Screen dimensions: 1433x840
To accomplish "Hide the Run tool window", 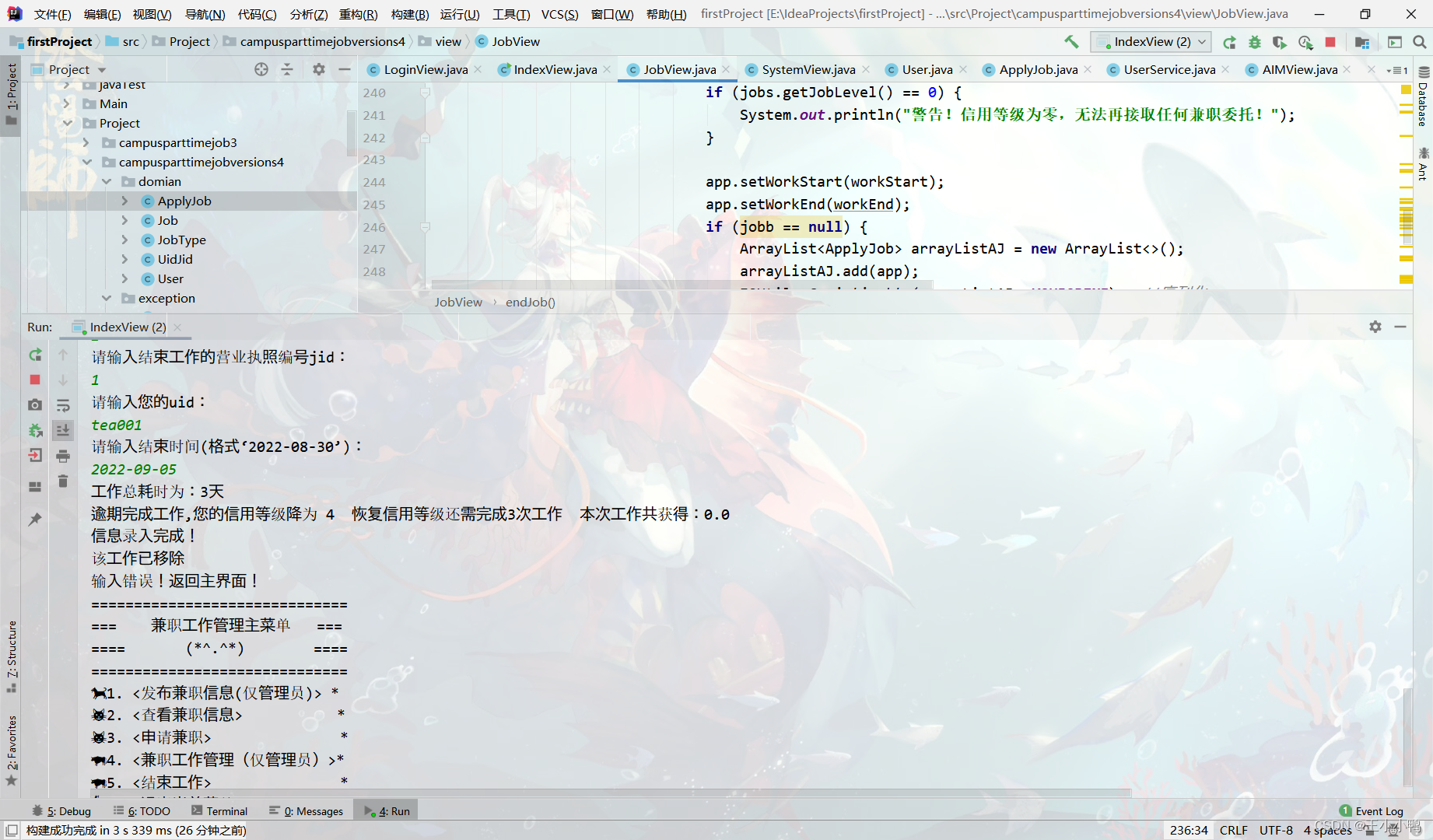I will 1400,327.
